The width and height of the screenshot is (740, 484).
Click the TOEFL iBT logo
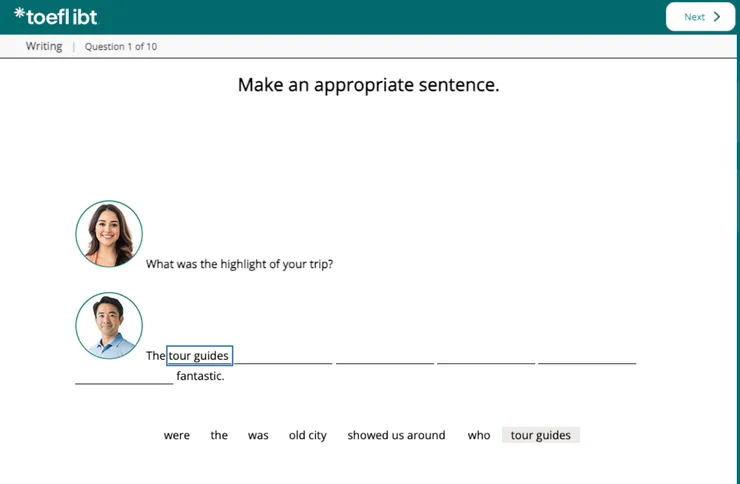click(x=56, y=16)
